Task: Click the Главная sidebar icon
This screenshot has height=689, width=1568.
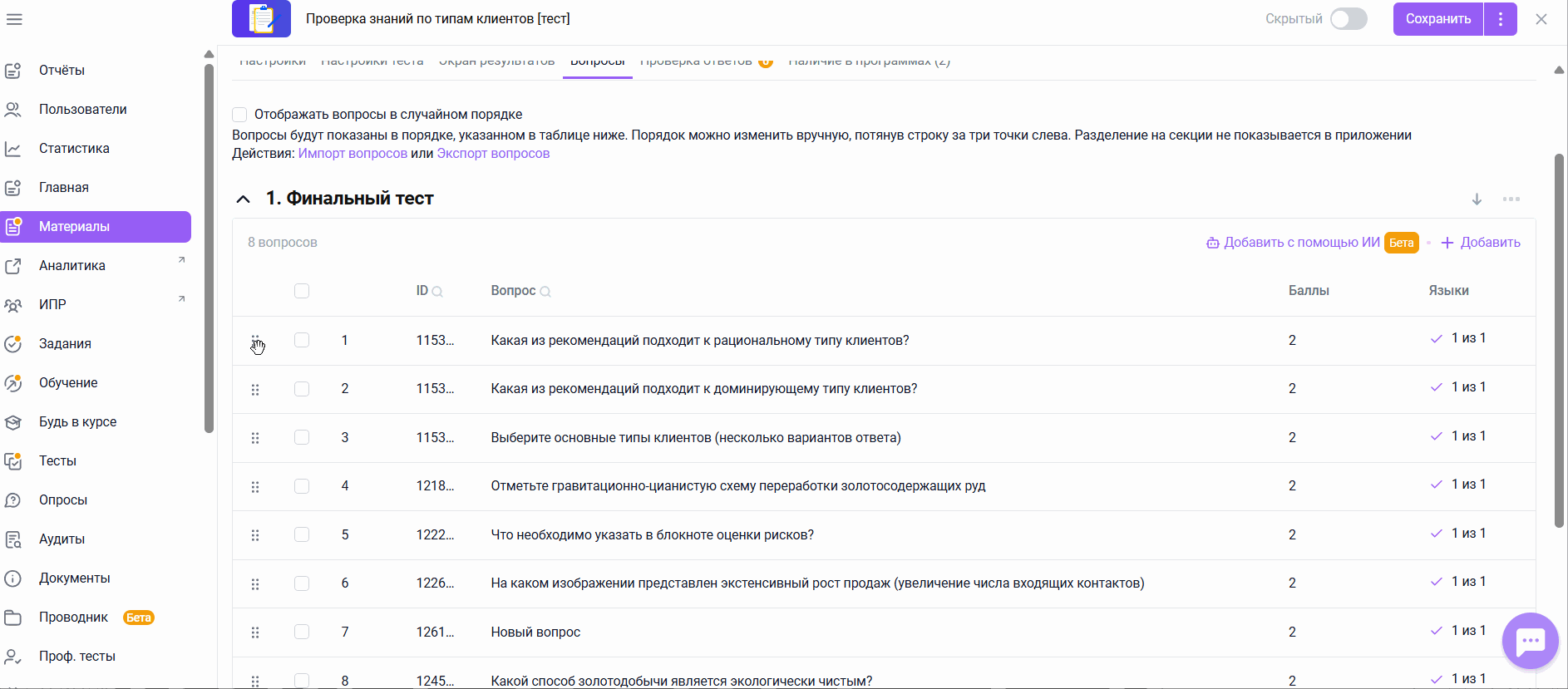Action: click(13, 188)
